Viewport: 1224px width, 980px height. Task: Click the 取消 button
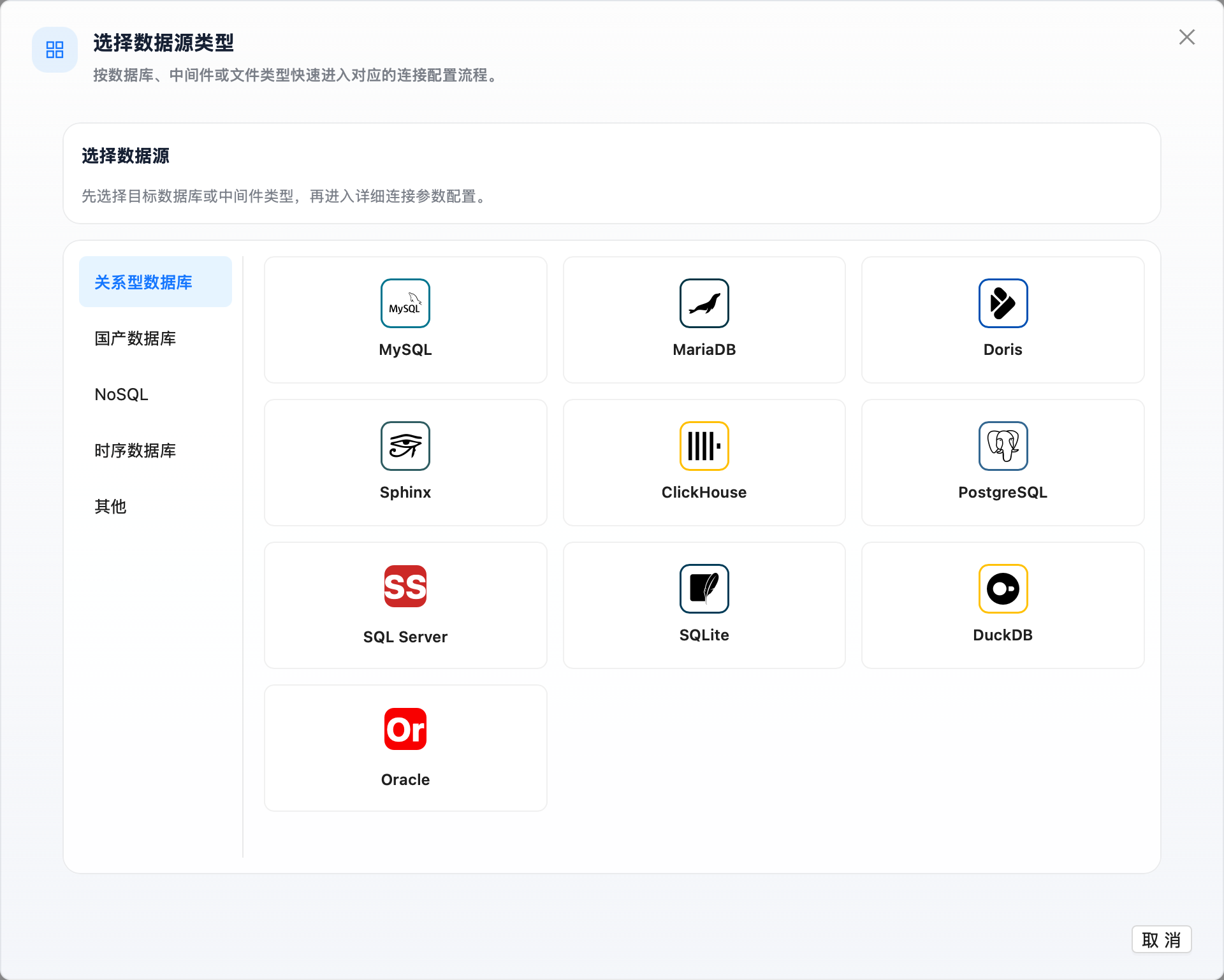1162,939
